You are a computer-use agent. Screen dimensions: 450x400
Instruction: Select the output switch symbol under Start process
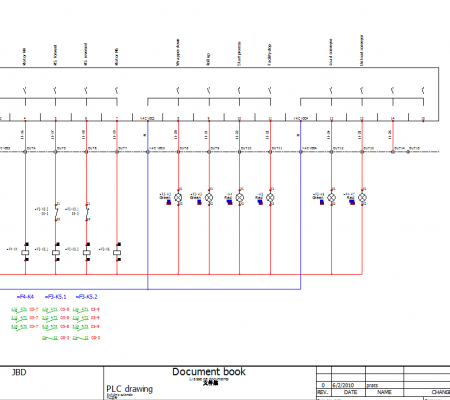click(239, 90)
